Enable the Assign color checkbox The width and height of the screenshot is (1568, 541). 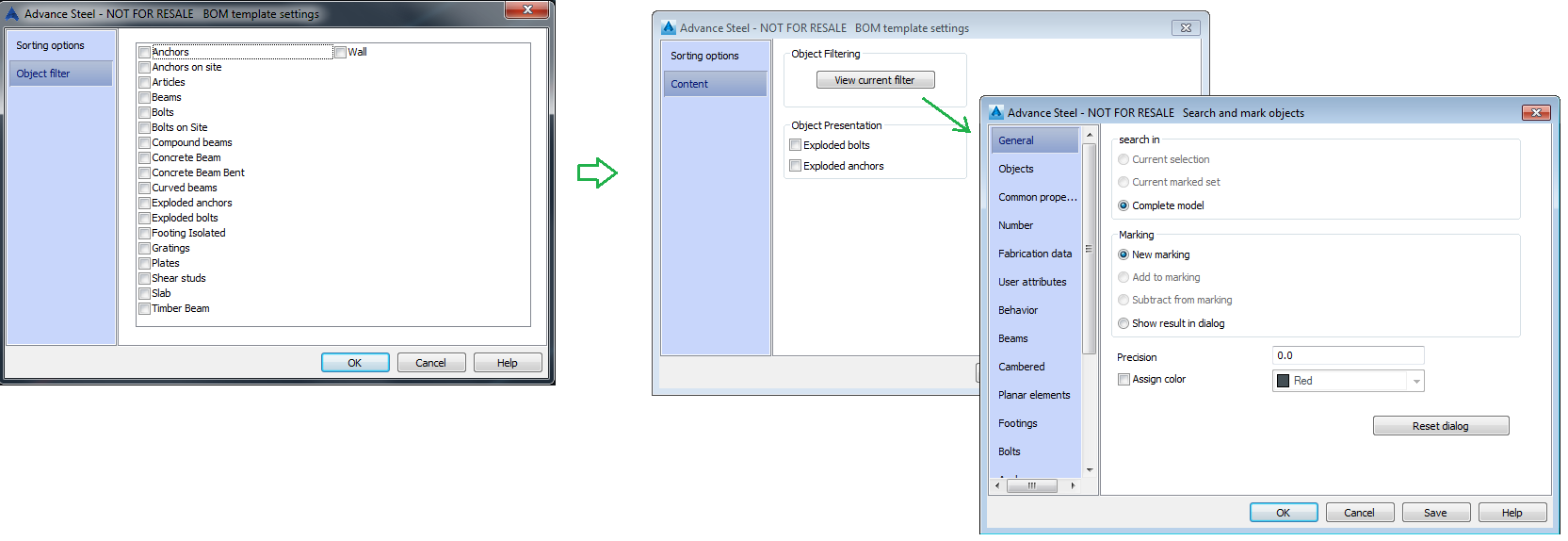pyautogui.click(x=1123, y=380)
